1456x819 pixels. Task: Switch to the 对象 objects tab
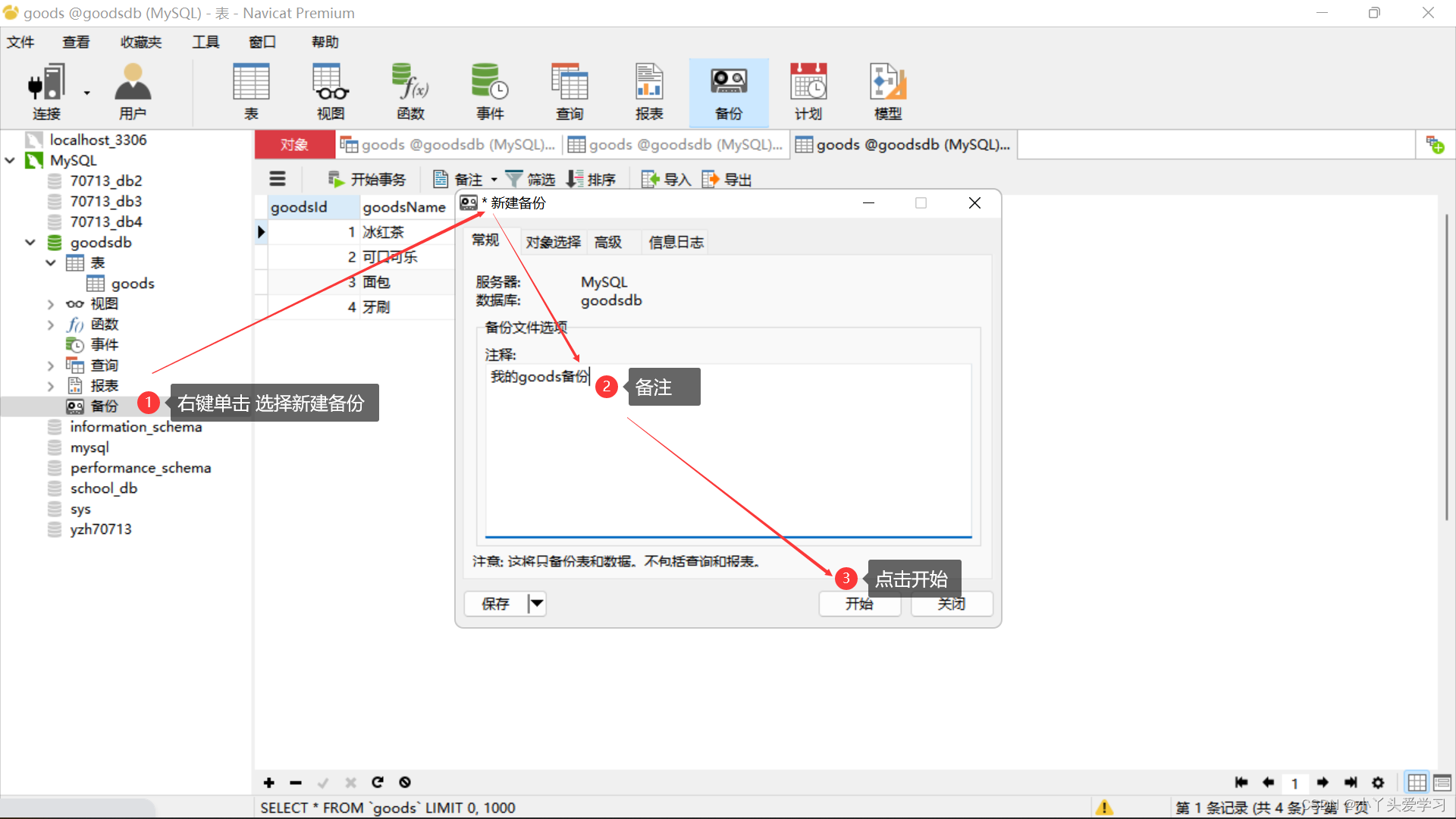(294, 144)
